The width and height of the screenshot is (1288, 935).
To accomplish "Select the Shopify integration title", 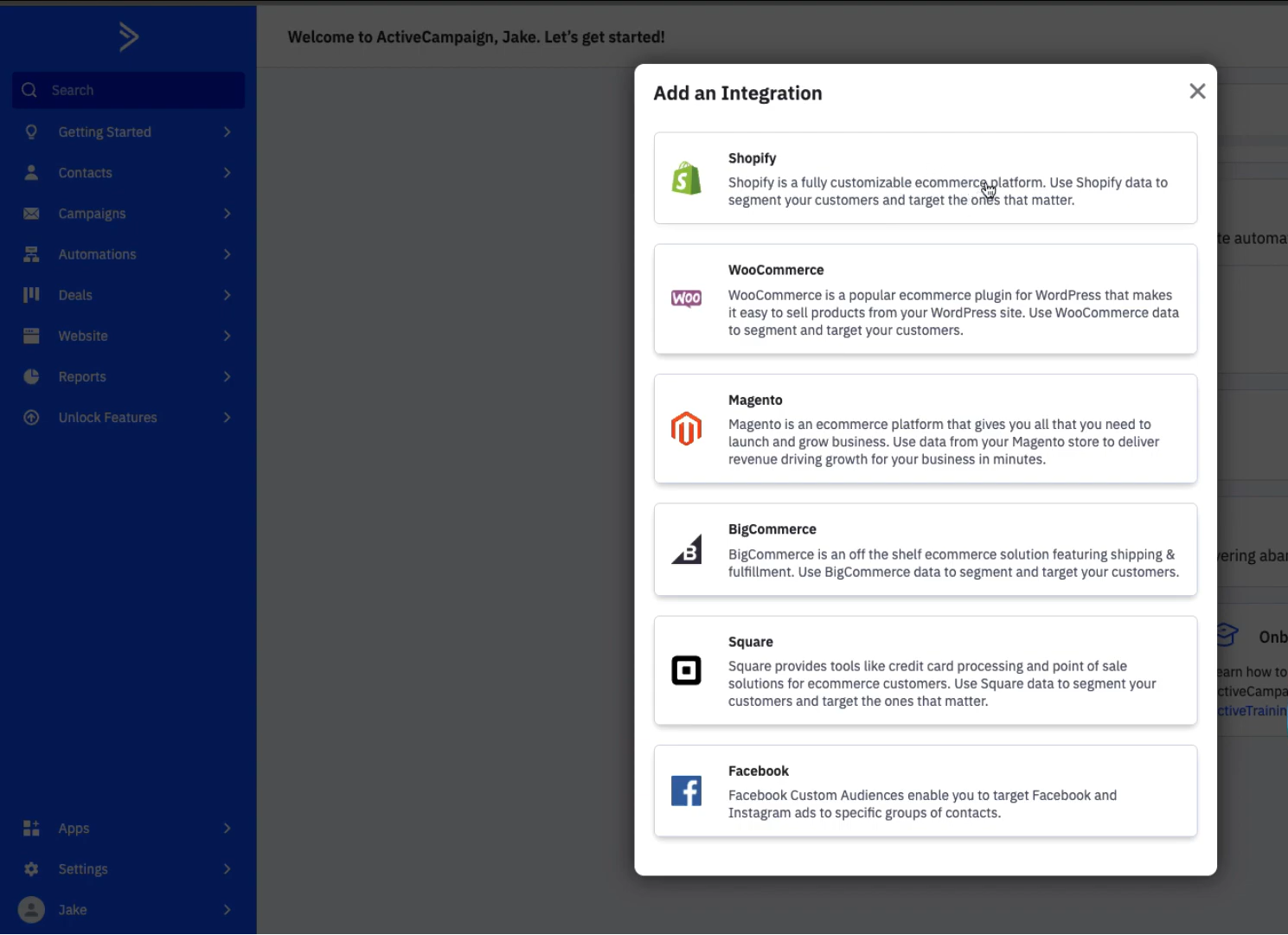I will click(752, 158).
